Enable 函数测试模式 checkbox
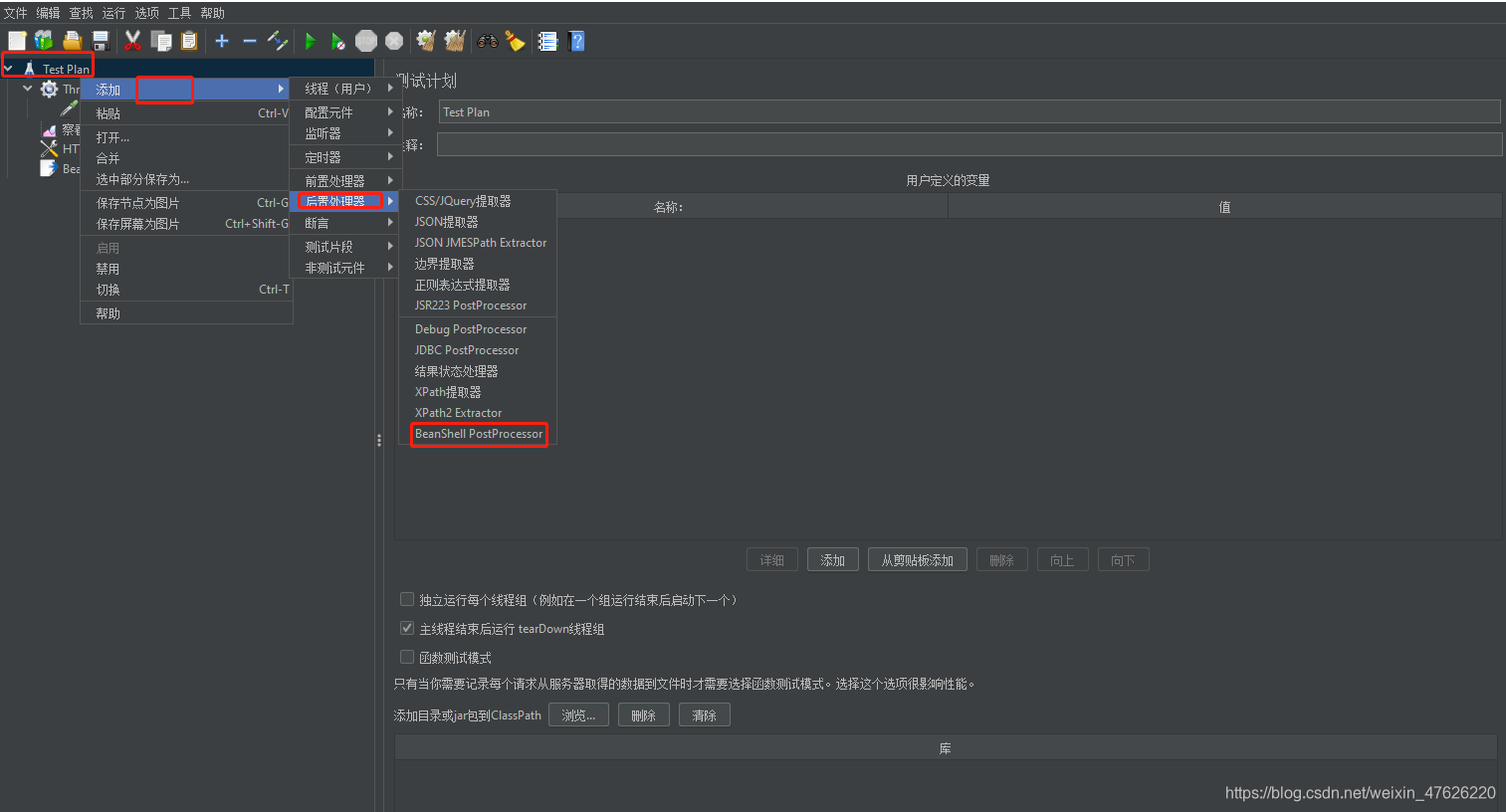1506x812 pixels. pyautogui.click(x=406, y=657)
